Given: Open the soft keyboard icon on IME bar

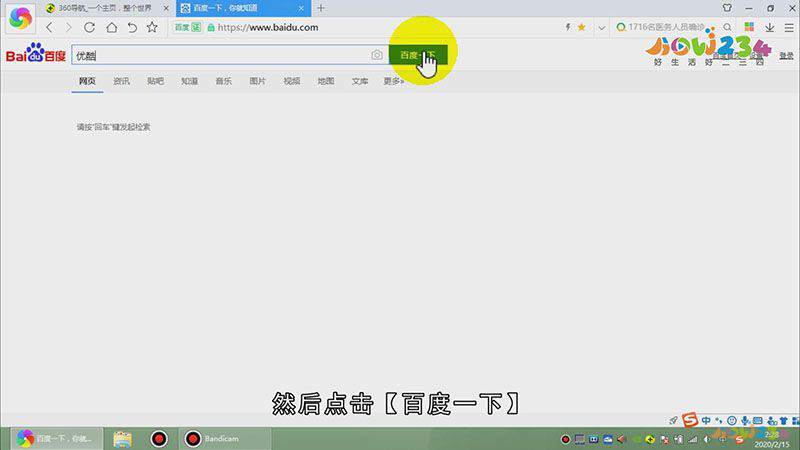Looking at the screenshot, I should click(758, 420).
